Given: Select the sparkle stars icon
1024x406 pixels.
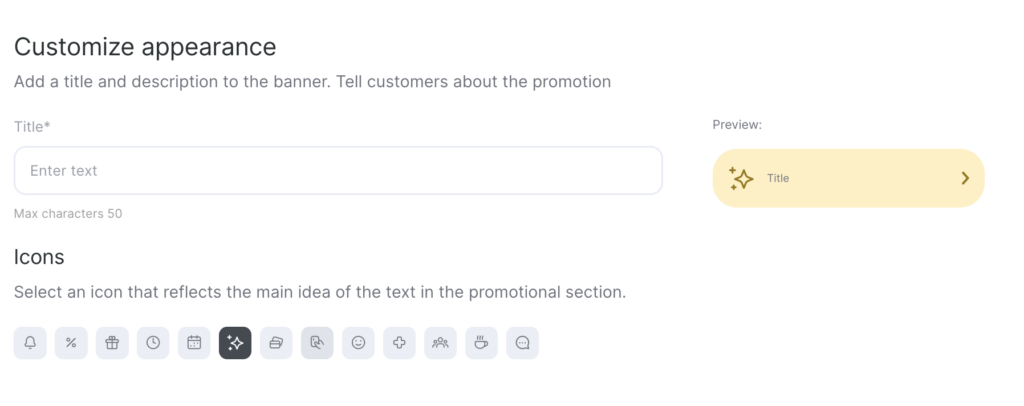Looking at the screenshot, I should (x=235, y=343).
